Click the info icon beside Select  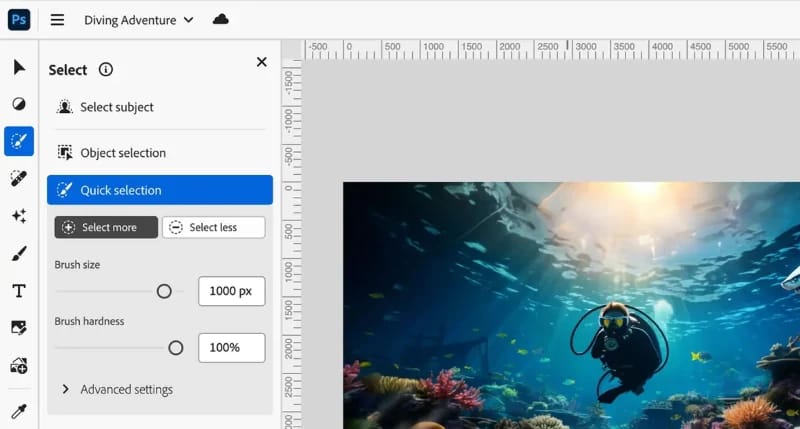(x=106, y=69)
